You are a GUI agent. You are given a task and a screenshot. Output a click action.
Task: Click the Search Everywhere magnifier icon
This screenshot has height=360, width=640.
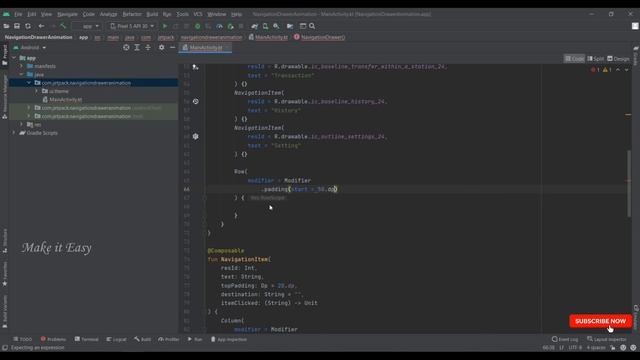312,26
